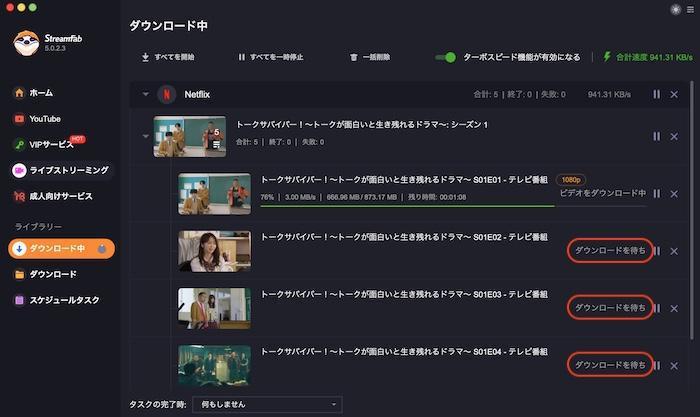The image size is (700, 417).
Task: Toggle the theme brightness icon at top right
Action: (675, 9)
